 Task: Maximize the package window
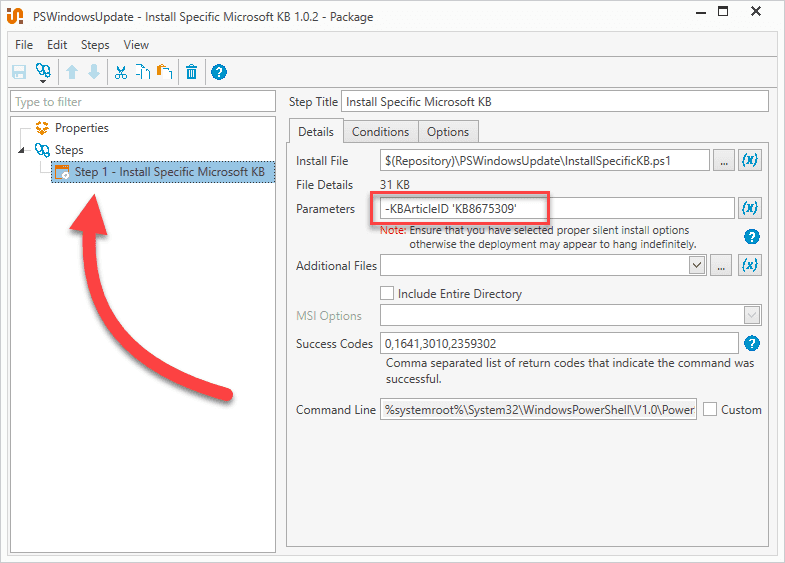pyautogui.click(x=723, y=11)
